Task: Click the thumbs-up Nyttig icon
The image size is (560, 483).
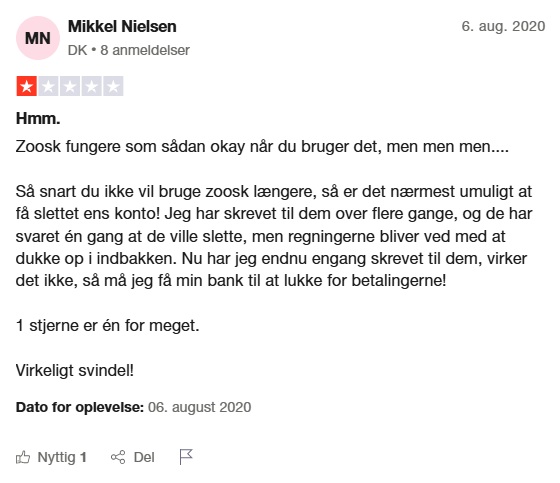Action: point(23,457)
